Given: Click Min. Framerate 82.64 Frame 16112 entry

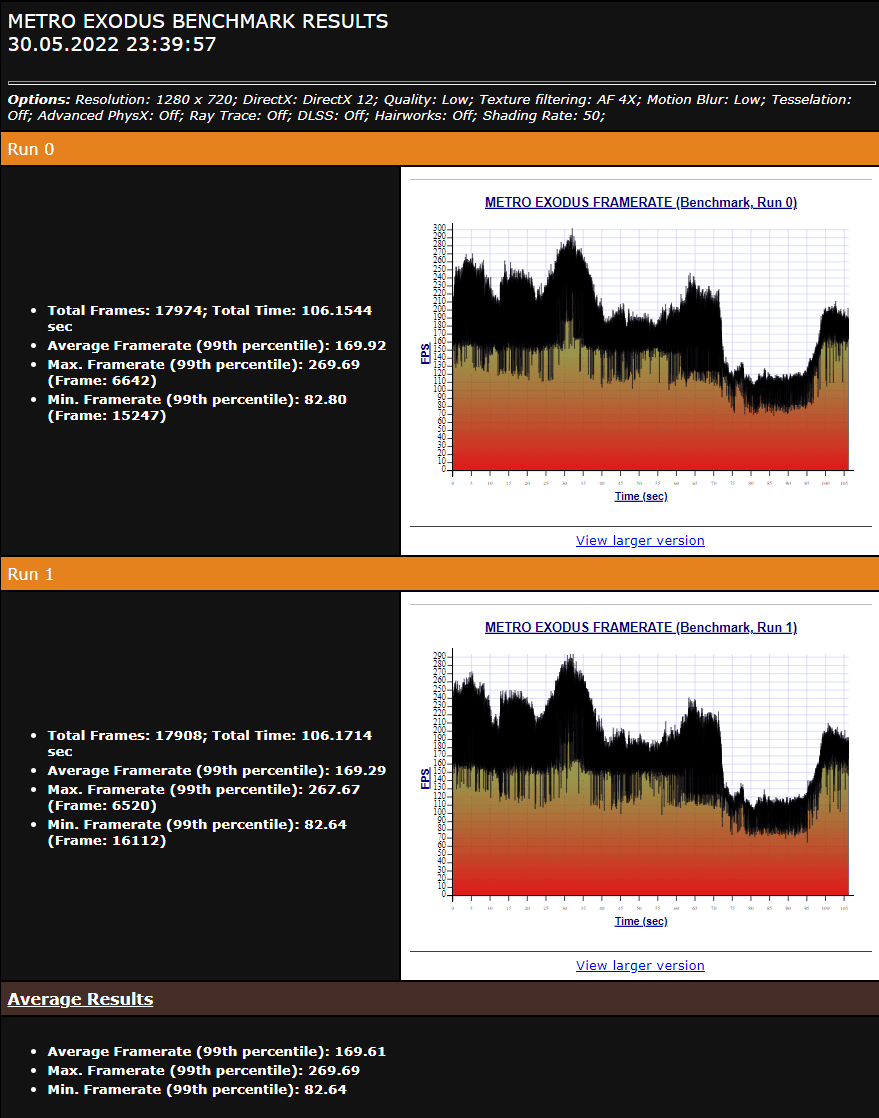Looking at the screenshot, I should coord(197,832).
